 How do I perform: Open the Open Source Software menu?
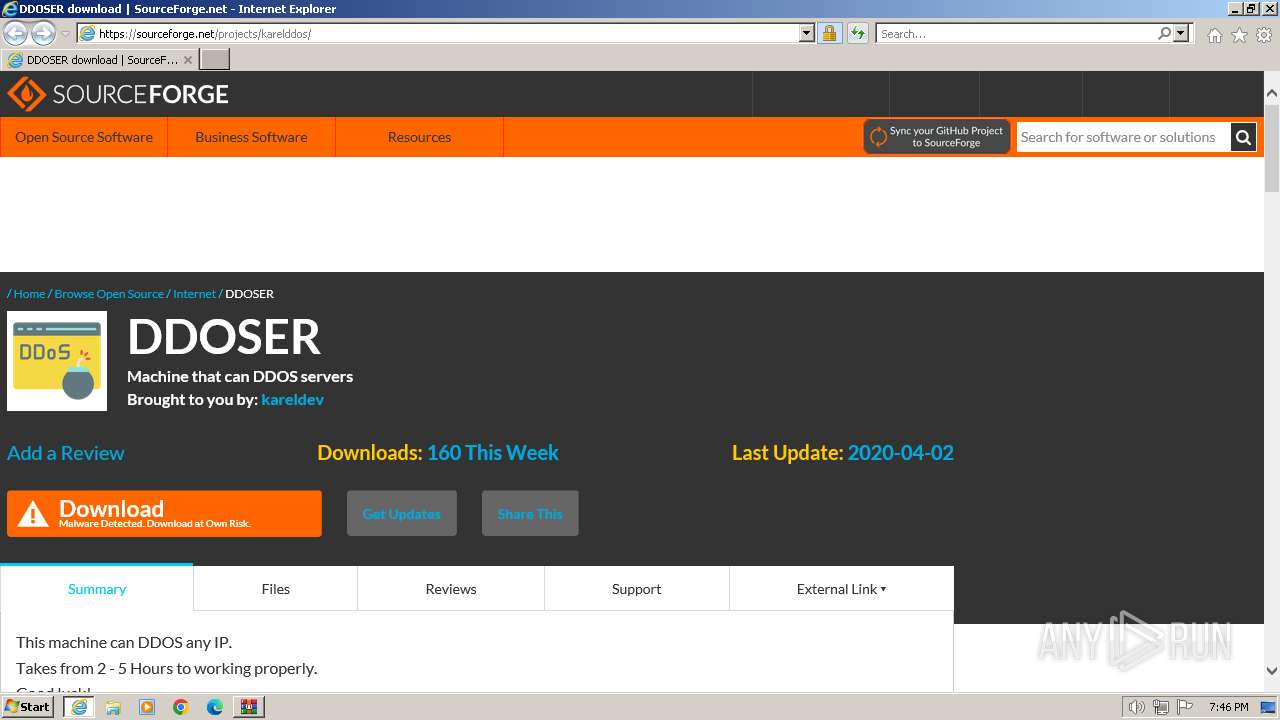[x=84, y=137]
